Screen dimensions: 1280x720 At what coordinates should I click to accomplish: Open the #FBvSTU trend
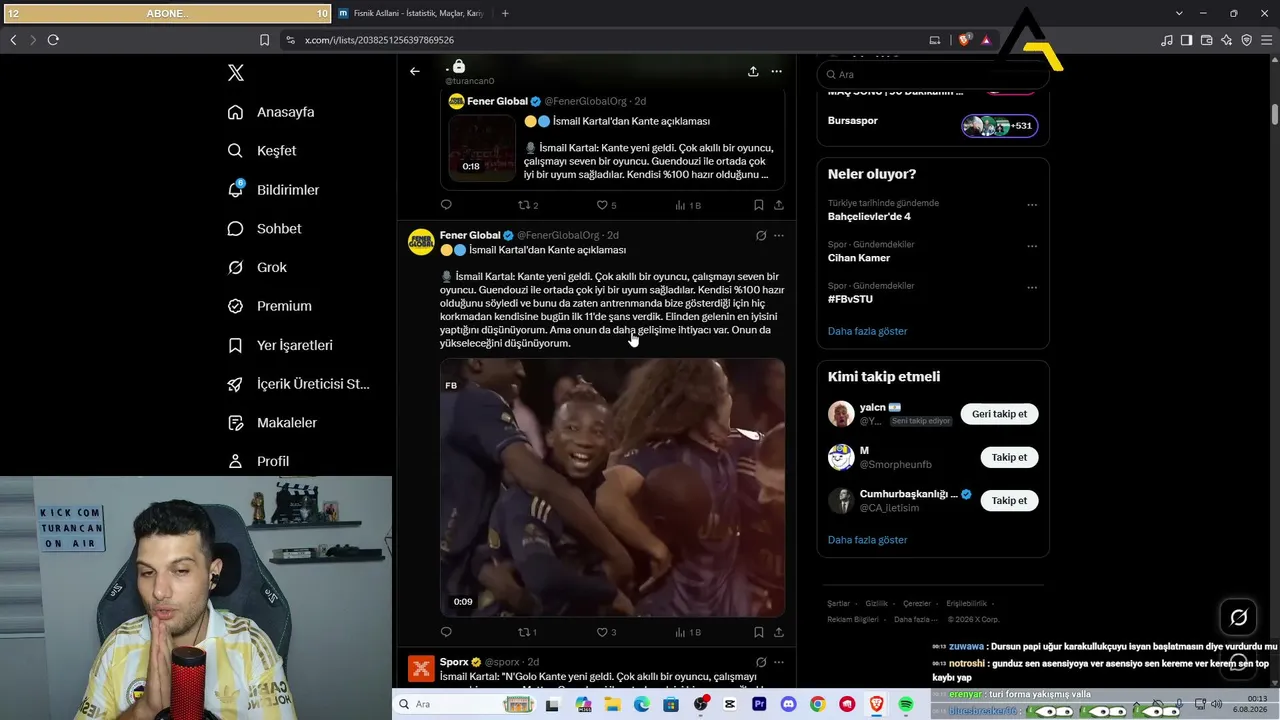tap(850, 299)
